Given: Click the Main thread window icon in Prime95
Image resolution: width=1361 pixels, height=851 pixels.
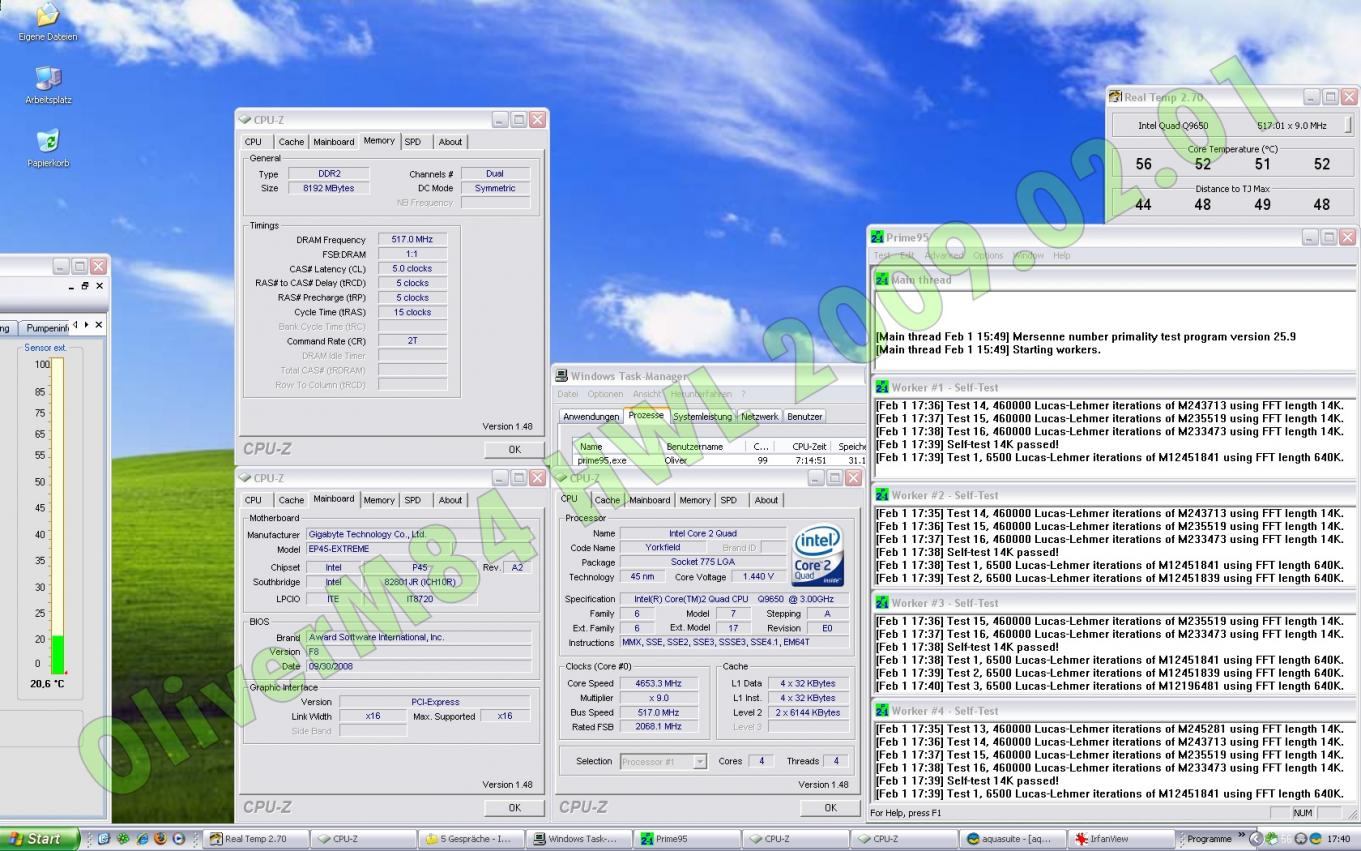Looking at the screenshot, I should tap(882, 280).
